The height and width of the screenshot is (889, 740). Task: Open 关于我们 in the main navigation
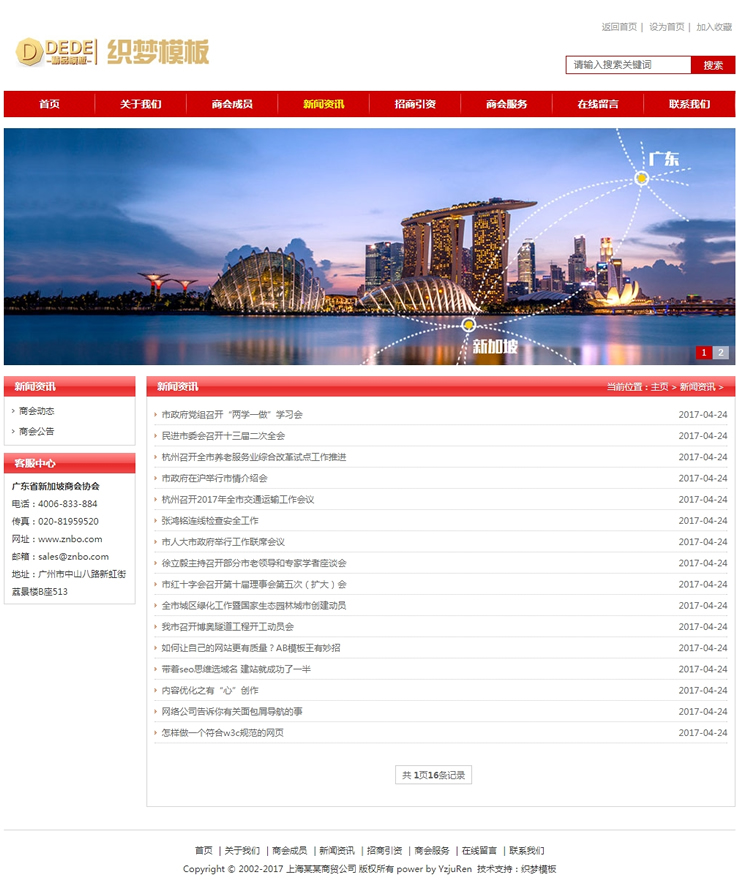point(140,104)
